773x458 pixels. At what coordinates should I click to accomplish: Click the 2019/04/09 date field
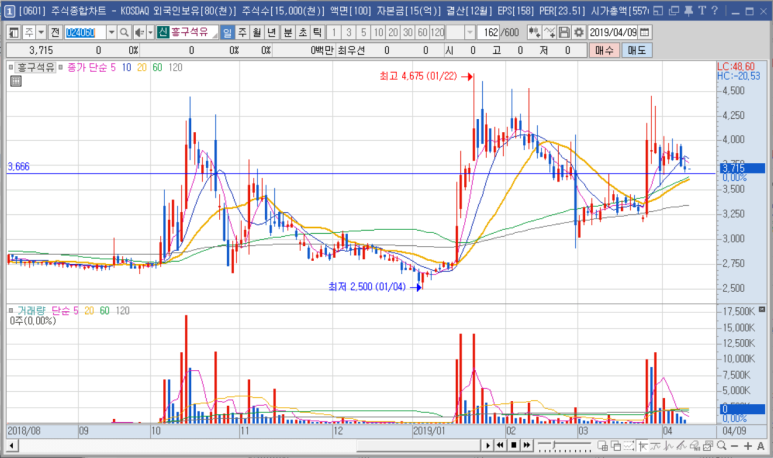(613, 33)
